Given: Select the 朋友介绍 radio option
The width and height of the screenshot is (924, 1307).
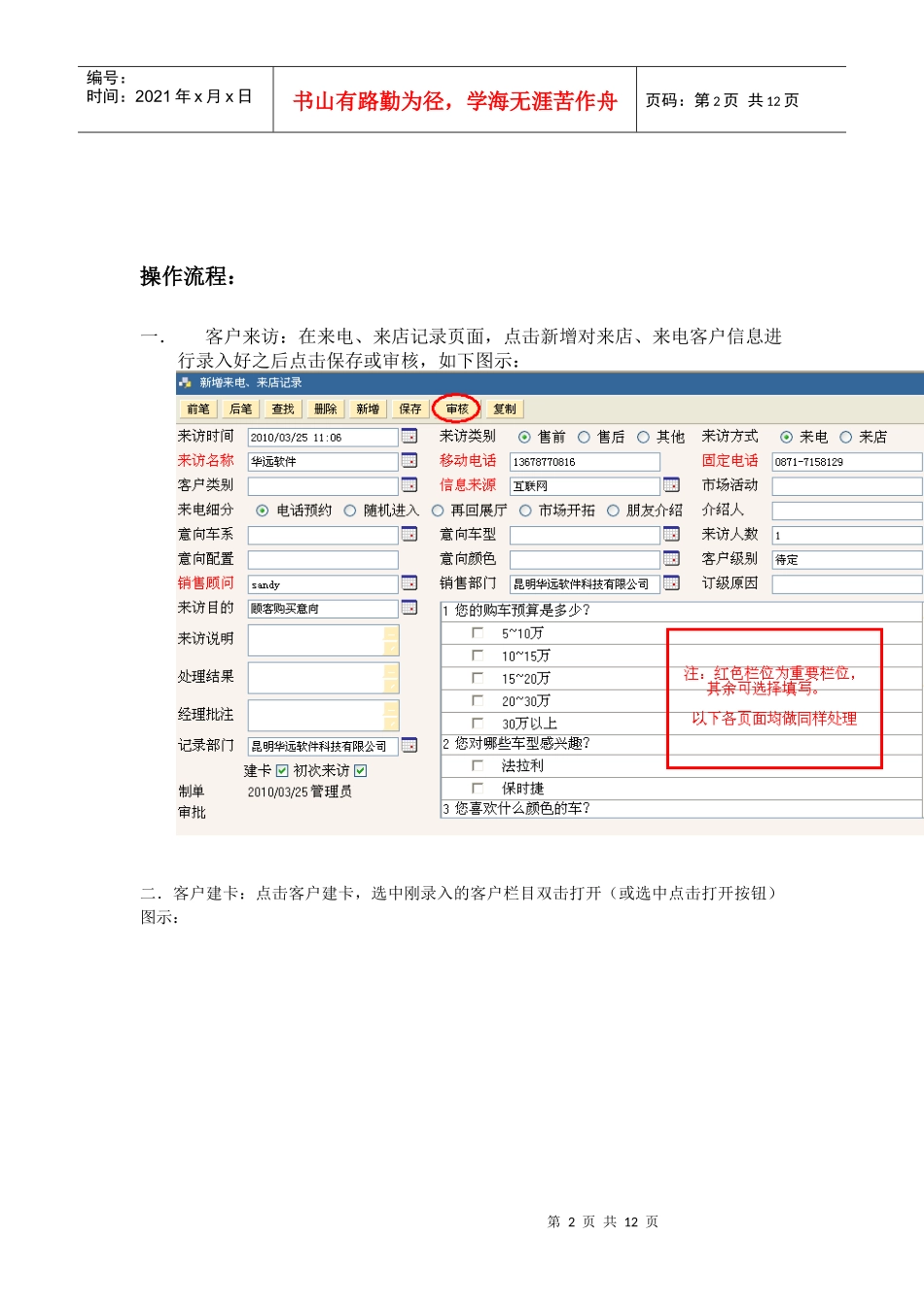Looking at the screenshot, I should [x=613, y=511].
